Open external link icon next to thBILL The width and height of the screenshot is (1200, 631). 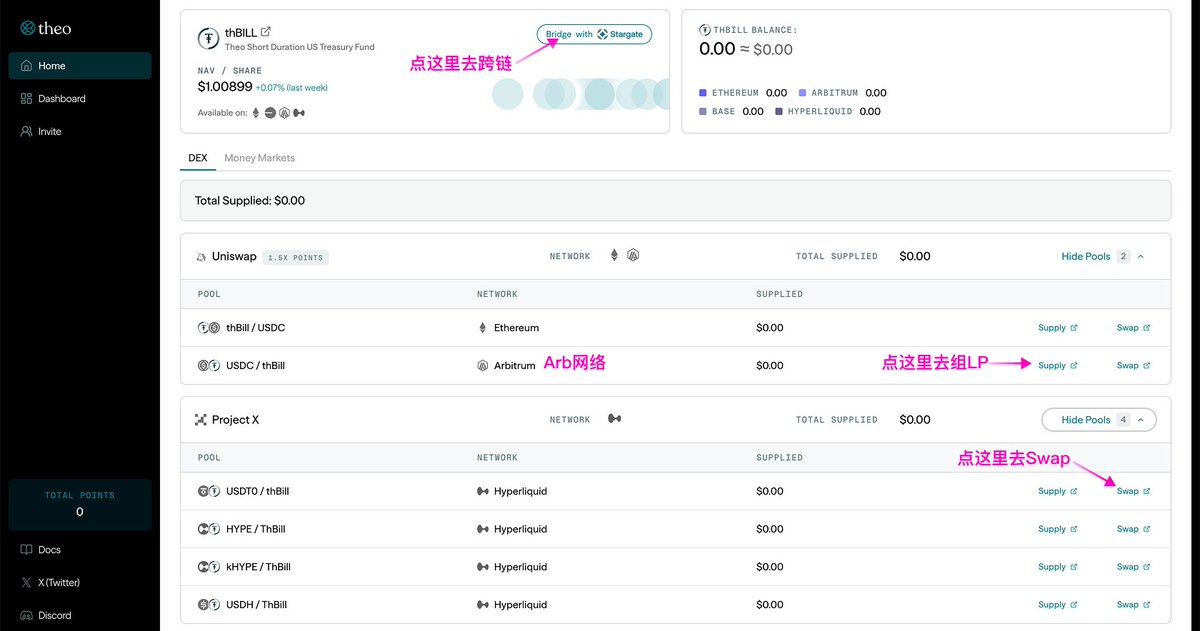(266, 32)
